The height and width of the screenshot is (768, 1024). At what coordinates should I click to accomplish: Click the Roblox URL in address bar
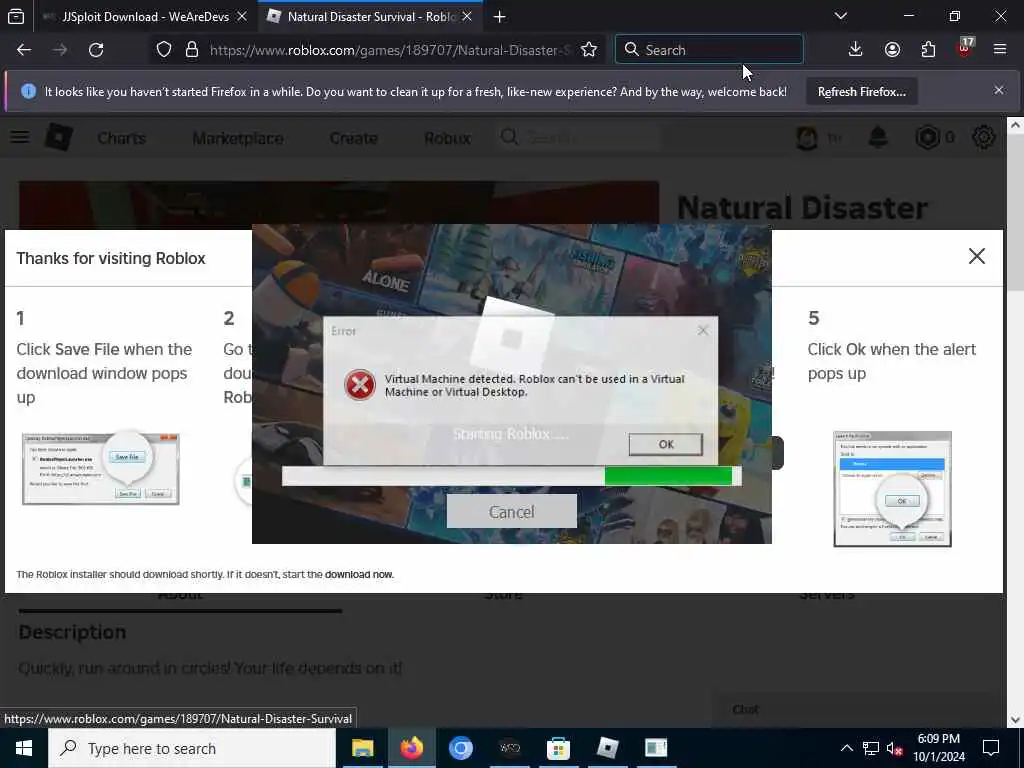click(390, 50)
